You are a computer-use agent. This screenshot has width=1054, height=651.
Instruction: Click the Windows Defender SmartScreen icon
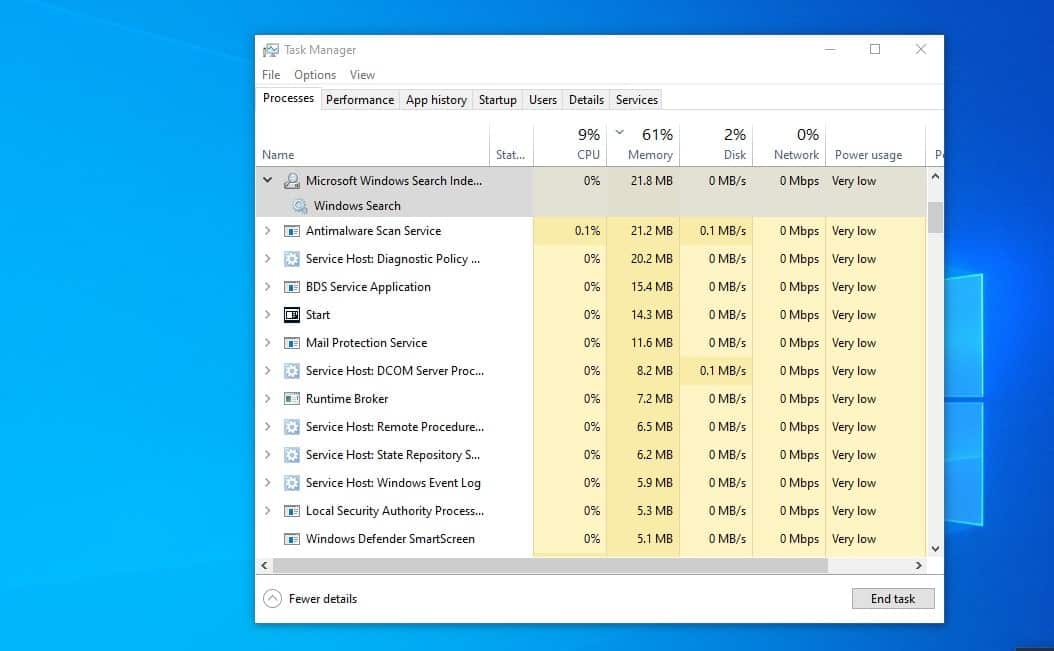[x=292, y=539]
